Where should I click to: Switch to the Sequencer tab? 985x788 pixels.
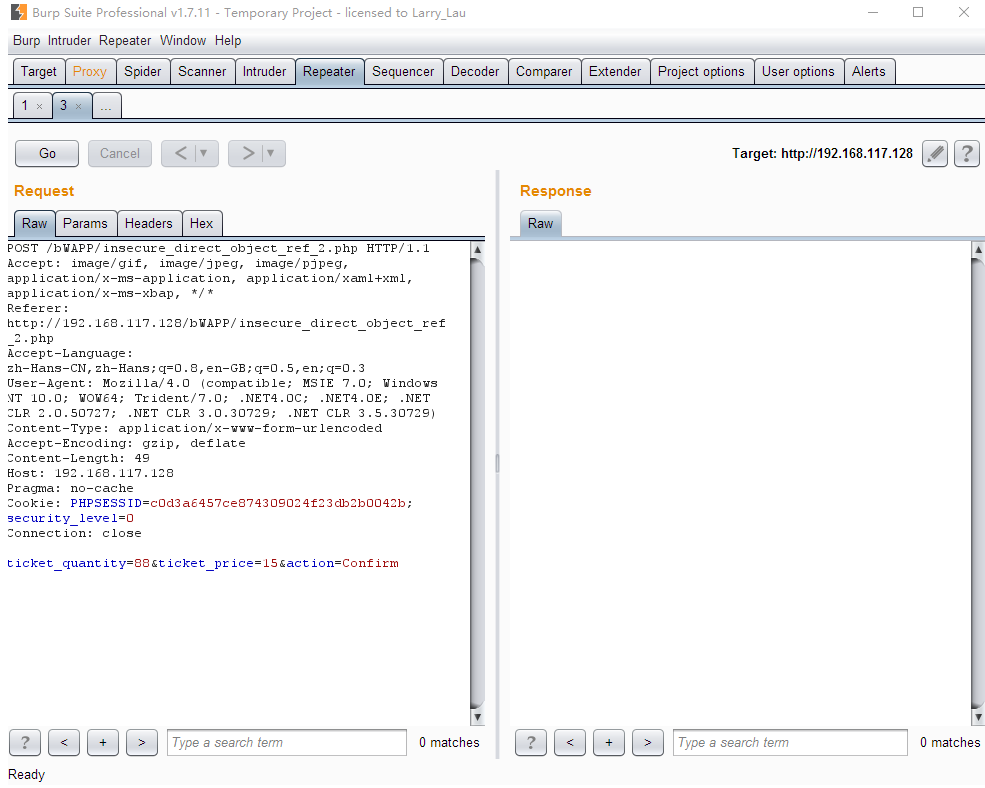403,72
